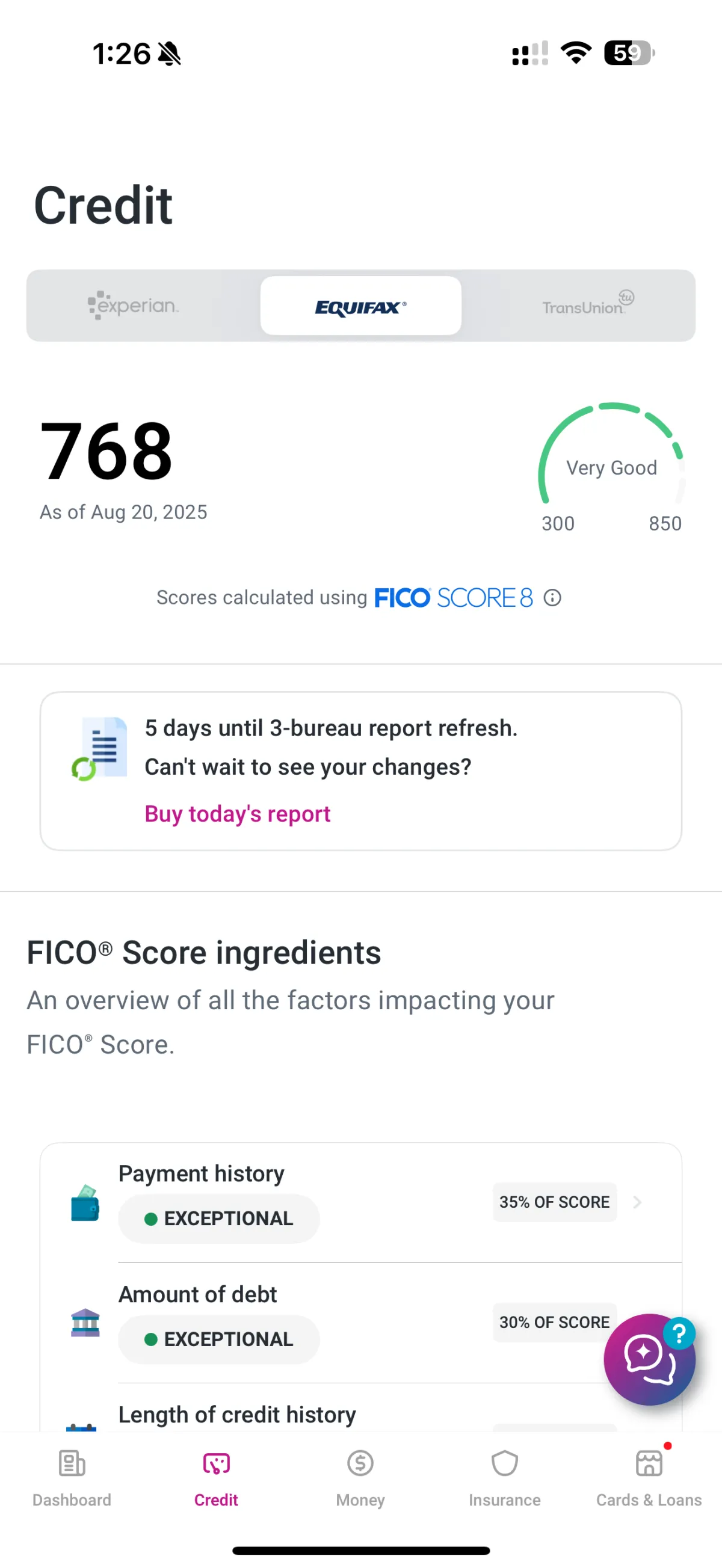The image size is (722, 1568).
Task: Expand Payment history details chevron
Action: click(637, 1202)
